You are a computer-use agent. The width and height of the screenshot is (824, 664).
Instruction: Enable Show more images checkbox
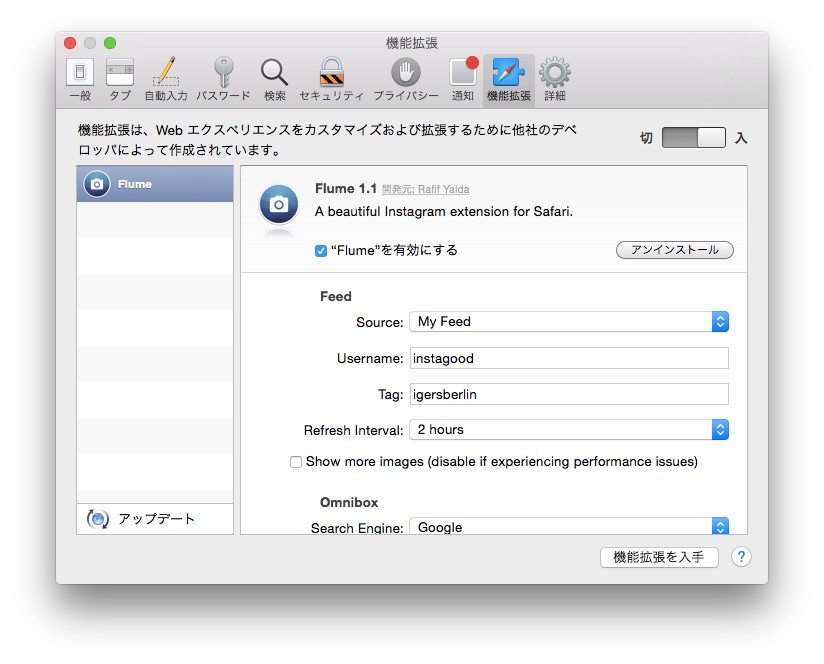(296, 462)
